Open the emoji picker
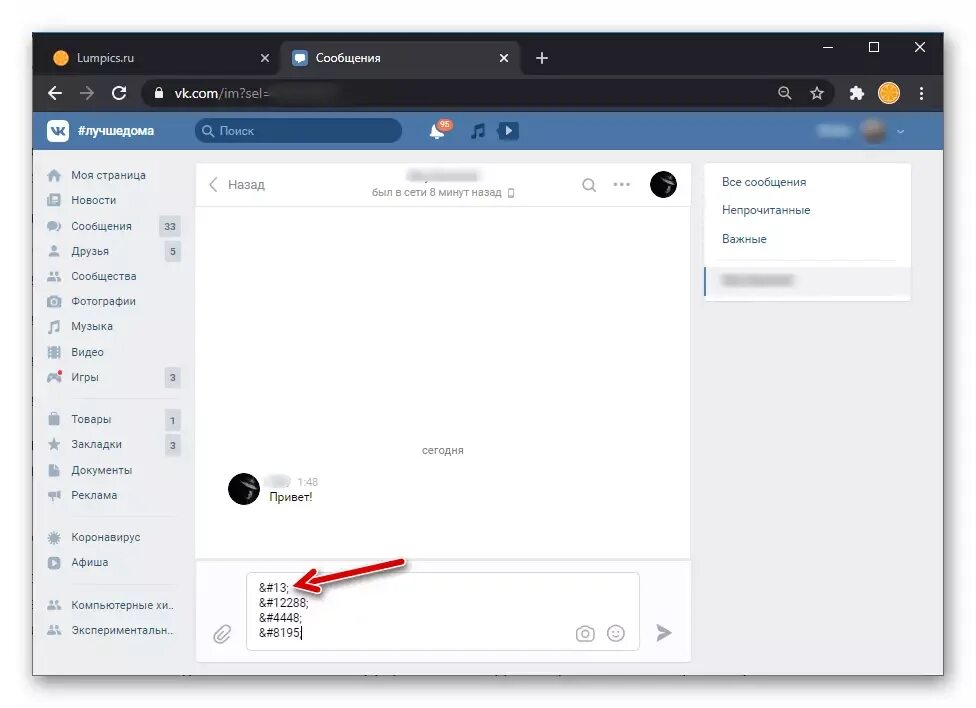Viewport: 976px width, 708px height. tap(616, 633)
